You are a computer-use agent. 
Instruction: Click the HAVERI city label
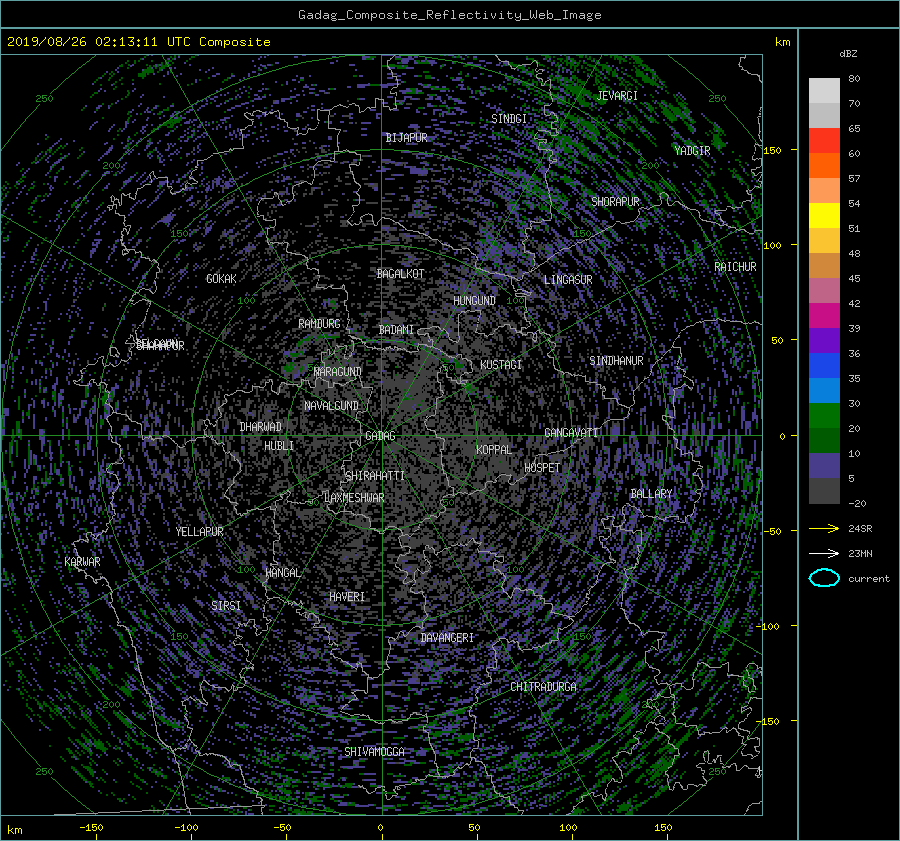point(347,597)
